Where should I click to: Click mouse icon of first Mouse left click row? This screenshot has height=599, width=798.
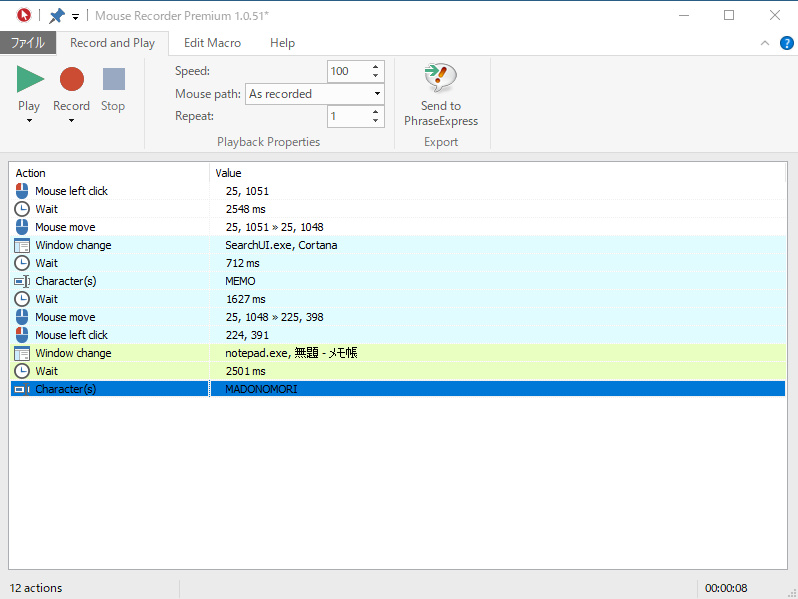(x=22, y=191)
